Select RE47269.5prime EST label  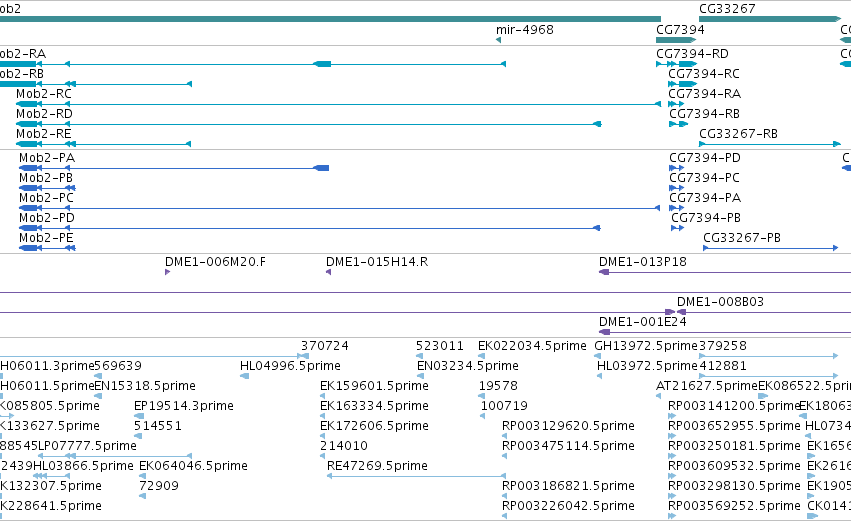click(x=377, y=467)
